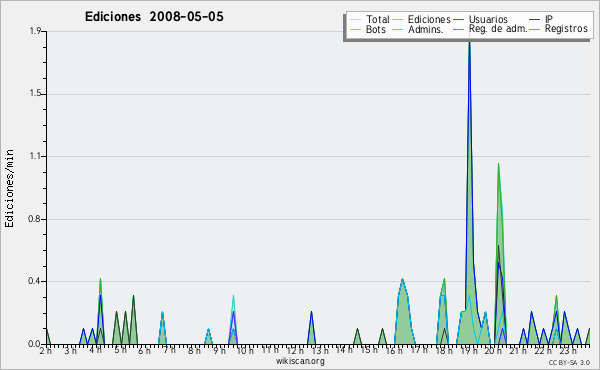This screenshot has width=600, height=370.
Task: Click the 'Bots' legend entry
Action: tap(375, 29)
